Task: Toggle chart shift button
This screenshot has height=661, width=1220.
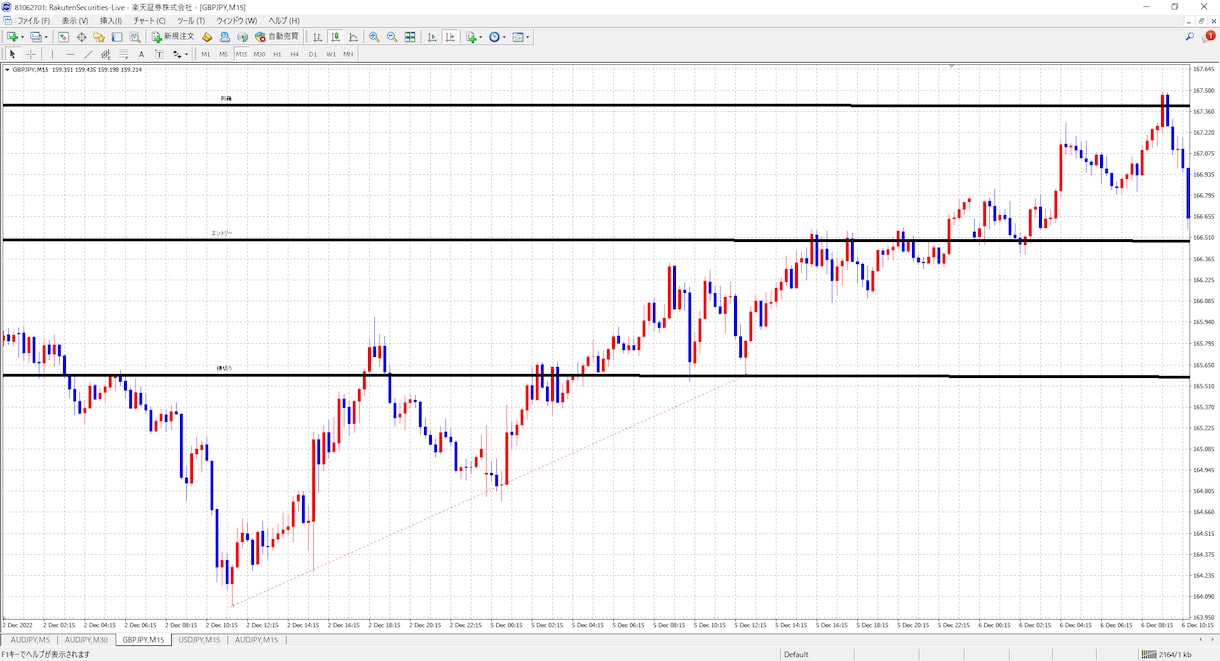Action: coord(450,37)
